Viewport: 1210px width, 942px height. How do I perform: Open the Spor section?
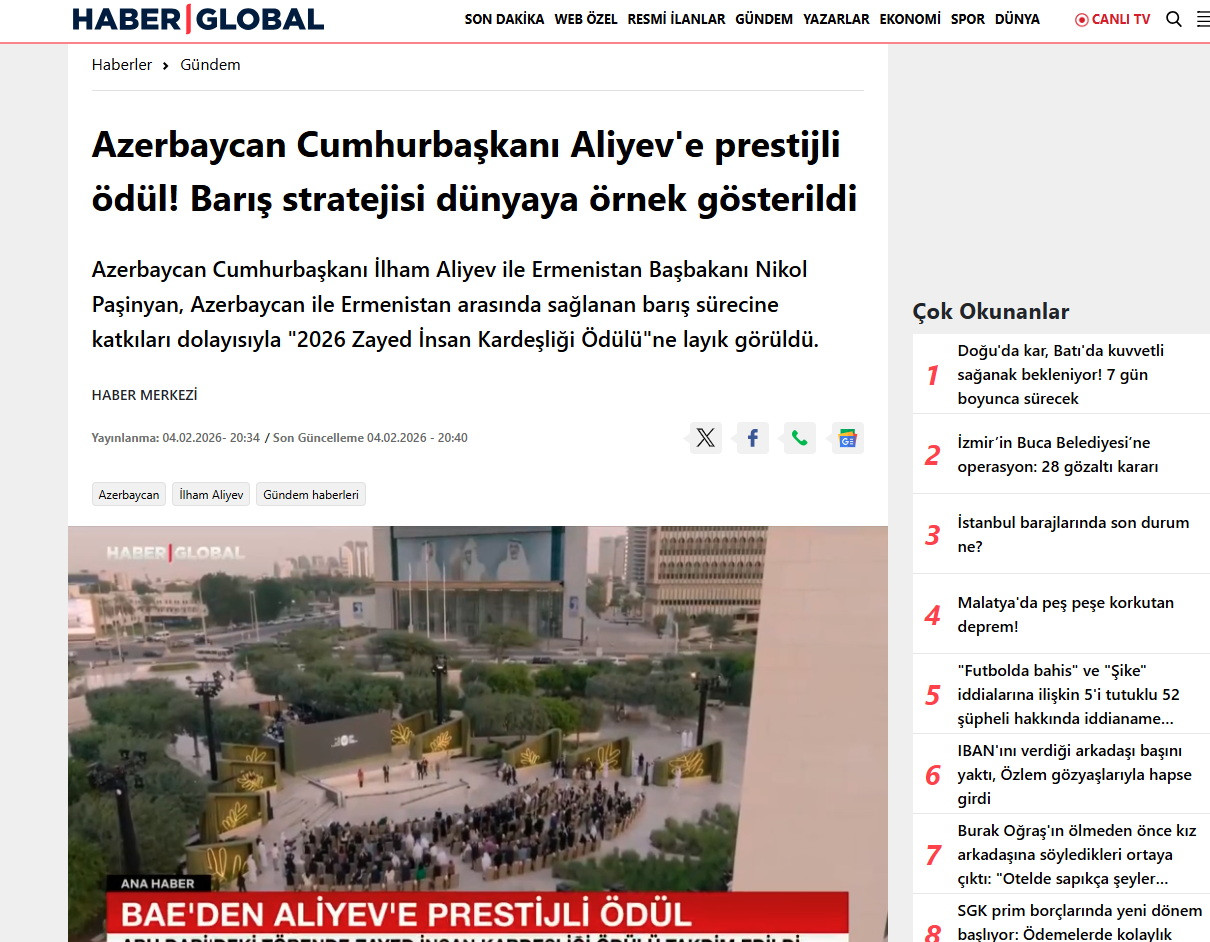point(967,19)
